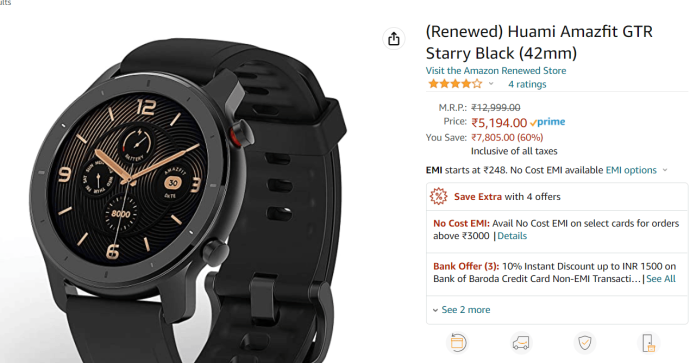Open the EMI options link text
The width and height of the screenshot is (696, 363).
[x=631, y=170]
